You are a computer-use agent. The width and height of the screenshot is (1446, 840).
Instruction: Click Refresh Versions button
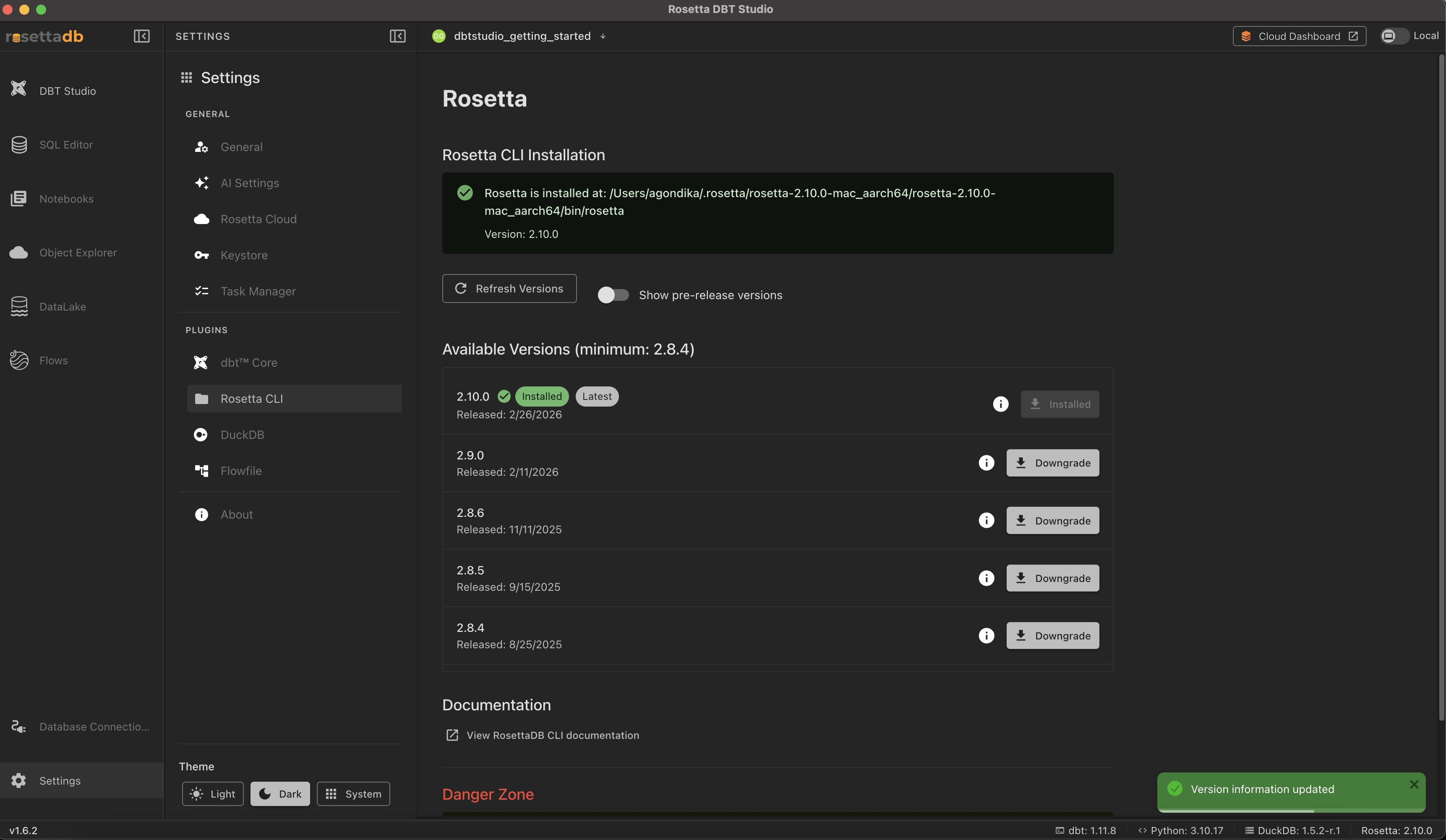coord(509,289)
